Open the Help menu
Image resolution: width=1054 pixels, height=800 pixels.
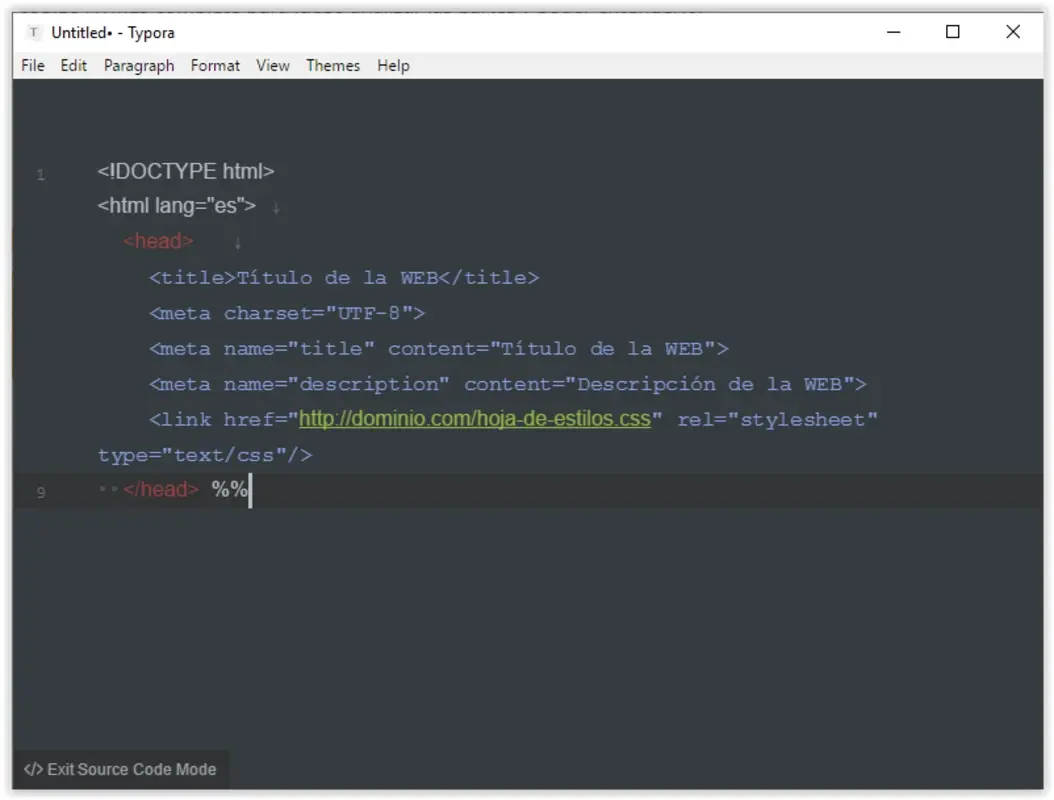click(393, 65)
